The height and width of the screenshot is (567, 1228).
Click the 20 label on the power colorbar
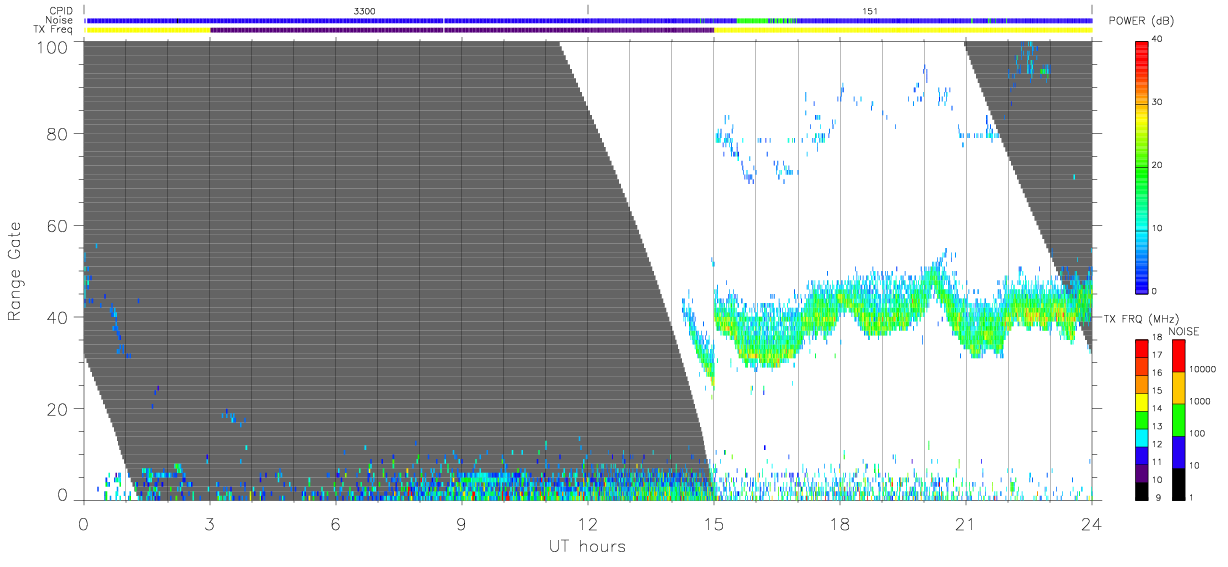(x=1157, y=166)
